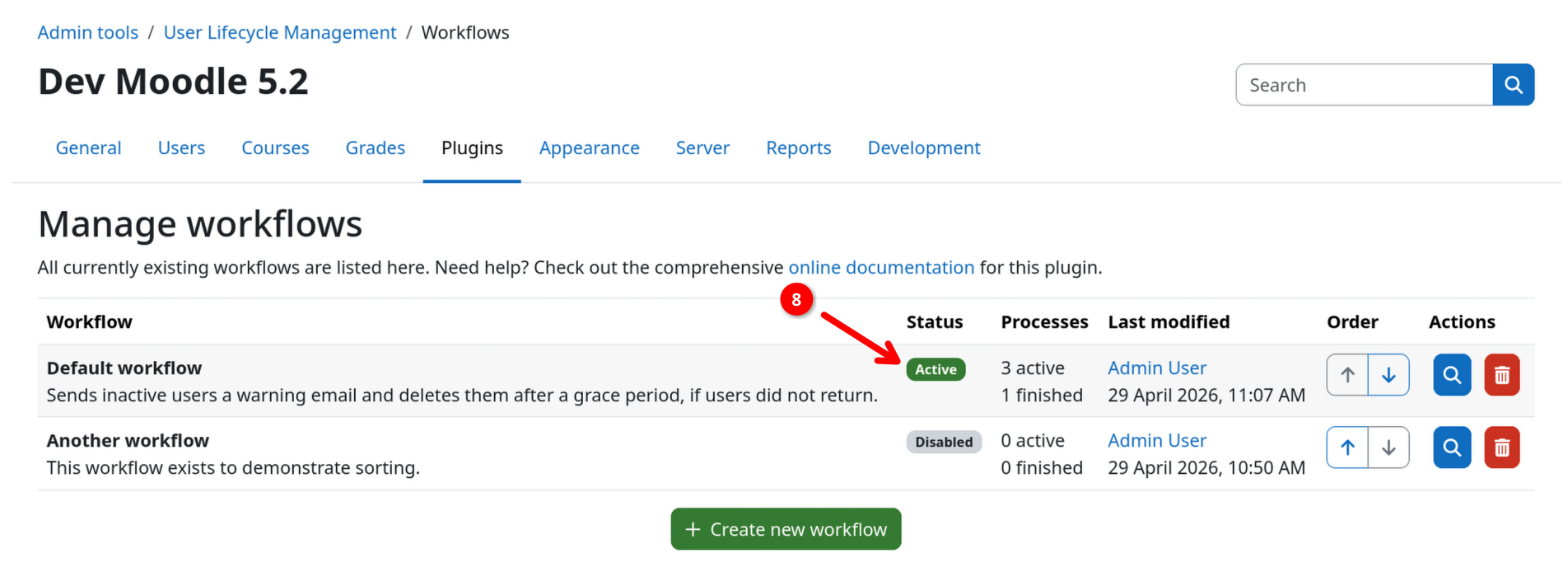Open User Lifecycle Management breadcrumb
This screenshot has width=1568, height=567.
click(x=280, y=33)
